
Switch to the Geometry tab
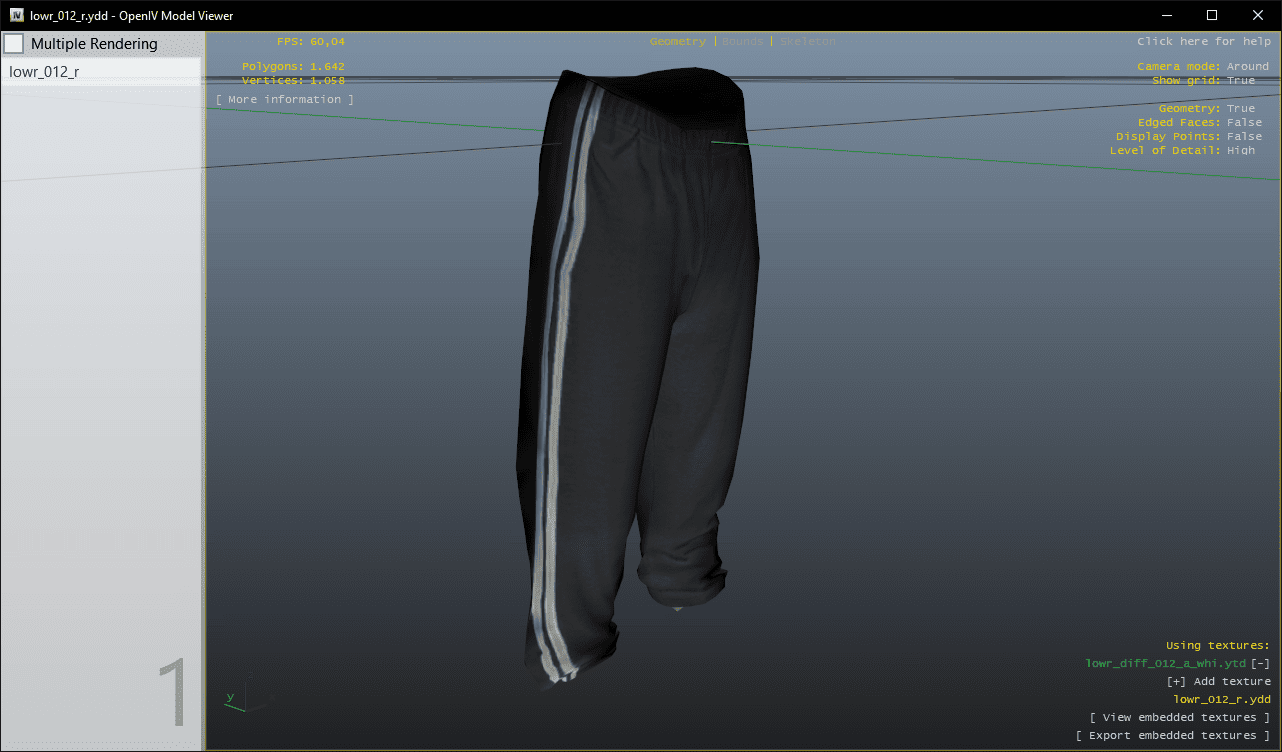click(x=677, y=41)
